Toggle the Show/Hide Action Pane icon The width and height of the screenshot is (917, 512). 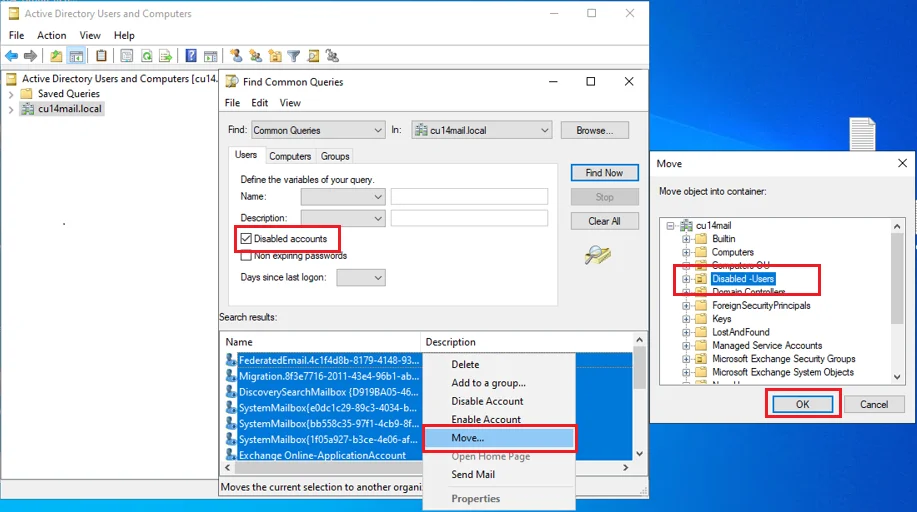tap(211, 56)
